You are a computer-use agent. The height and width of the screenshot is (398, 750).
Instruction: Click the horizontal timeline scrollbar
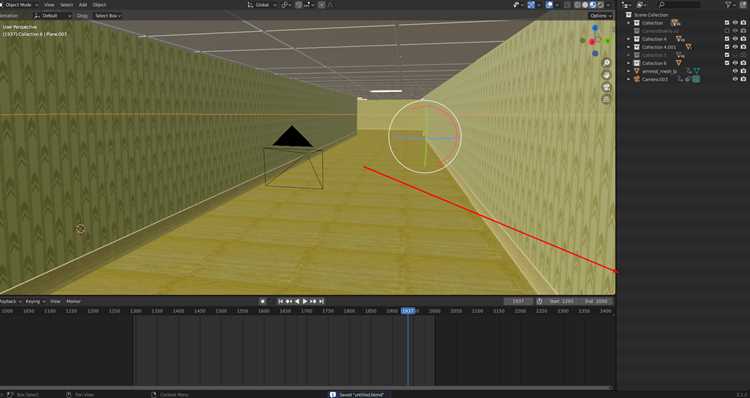[306, 387]
